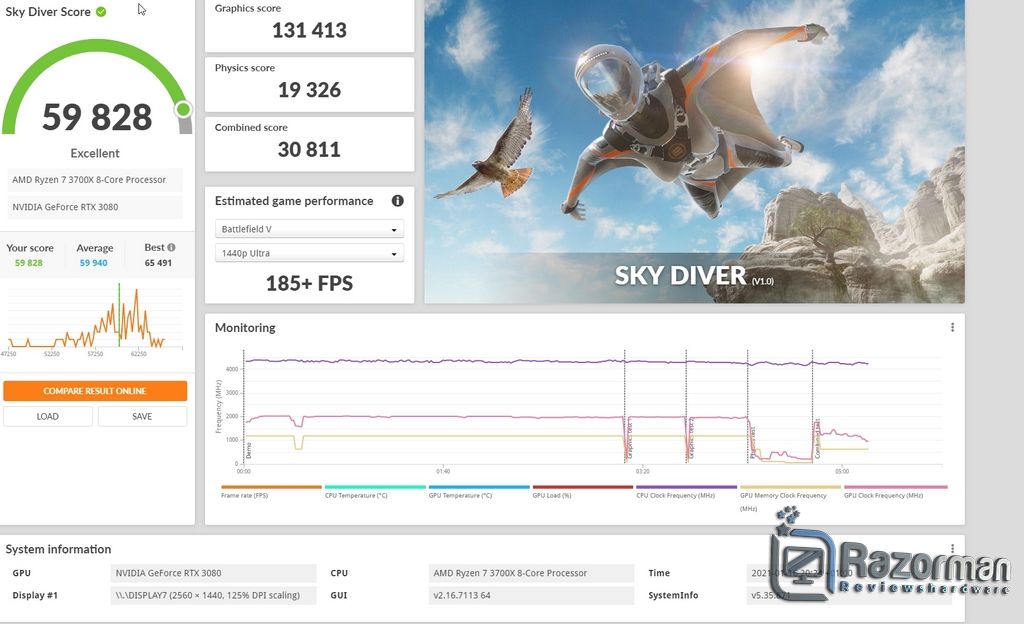
Task: Click the info icon next to Estimated game performance
Action: [x=397, y=201]
